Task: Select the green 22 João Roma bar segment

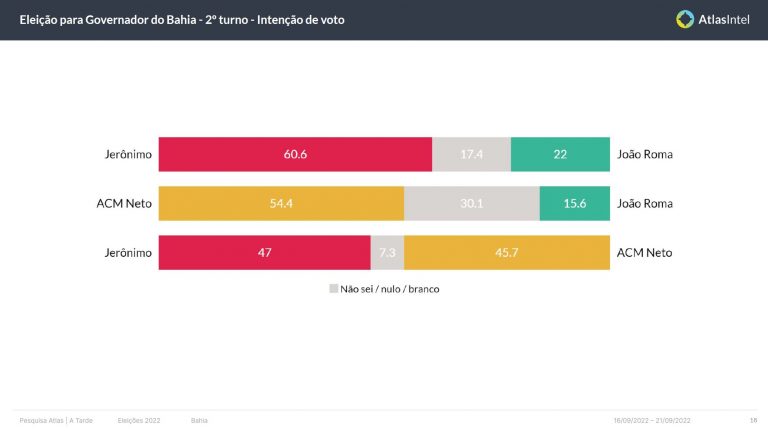Action: 560,154
